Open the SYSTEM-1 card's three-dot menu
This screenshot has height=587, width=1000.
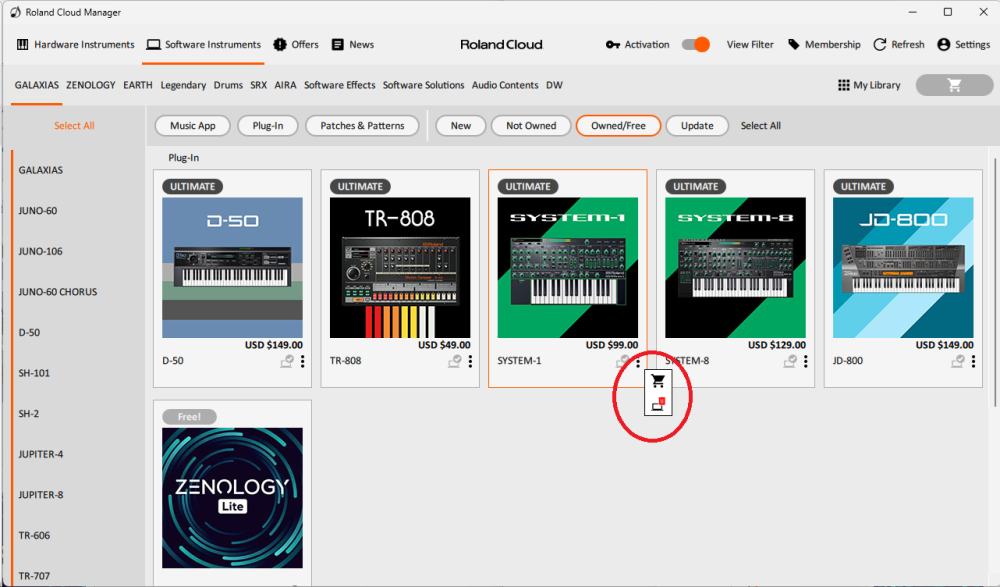pyautogui.click(x=638, y=362)
